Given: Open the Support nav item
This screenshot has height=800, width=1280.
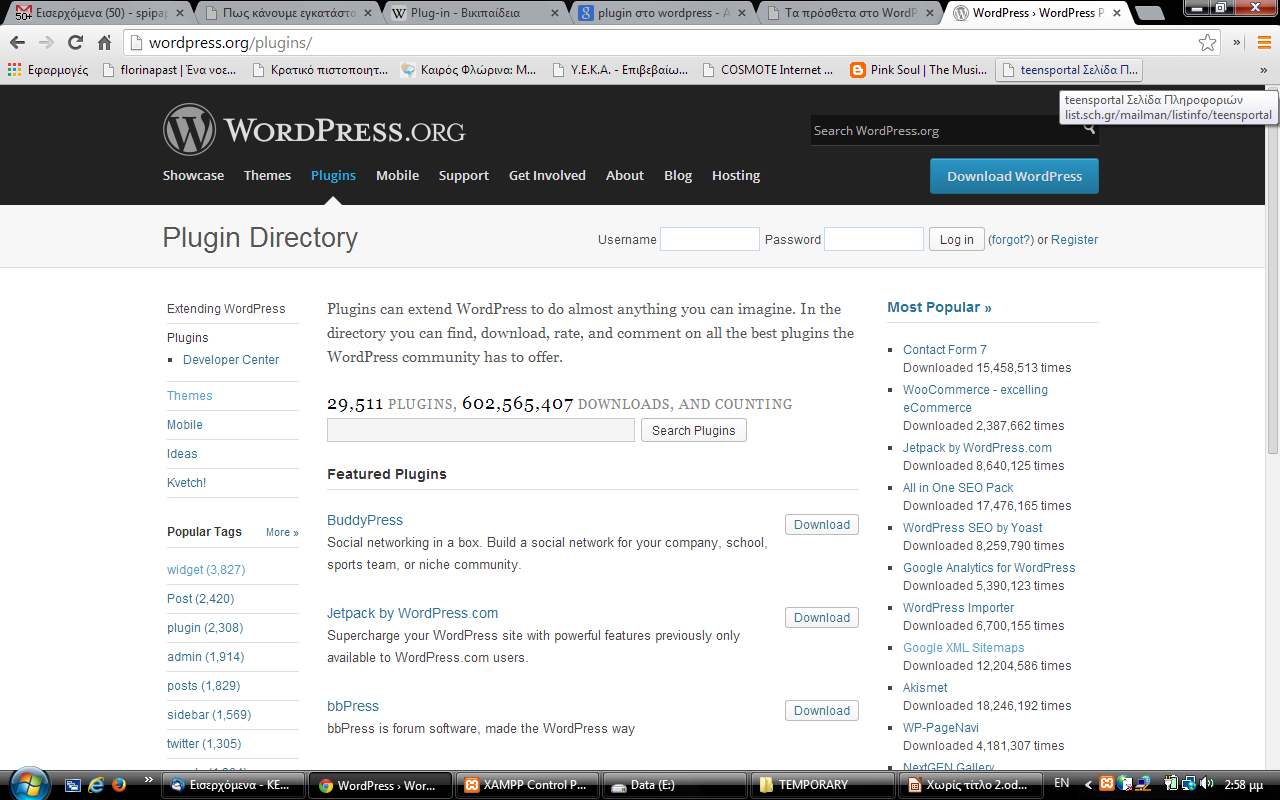Looking at the screenshot, I should [x=463, y=175].
